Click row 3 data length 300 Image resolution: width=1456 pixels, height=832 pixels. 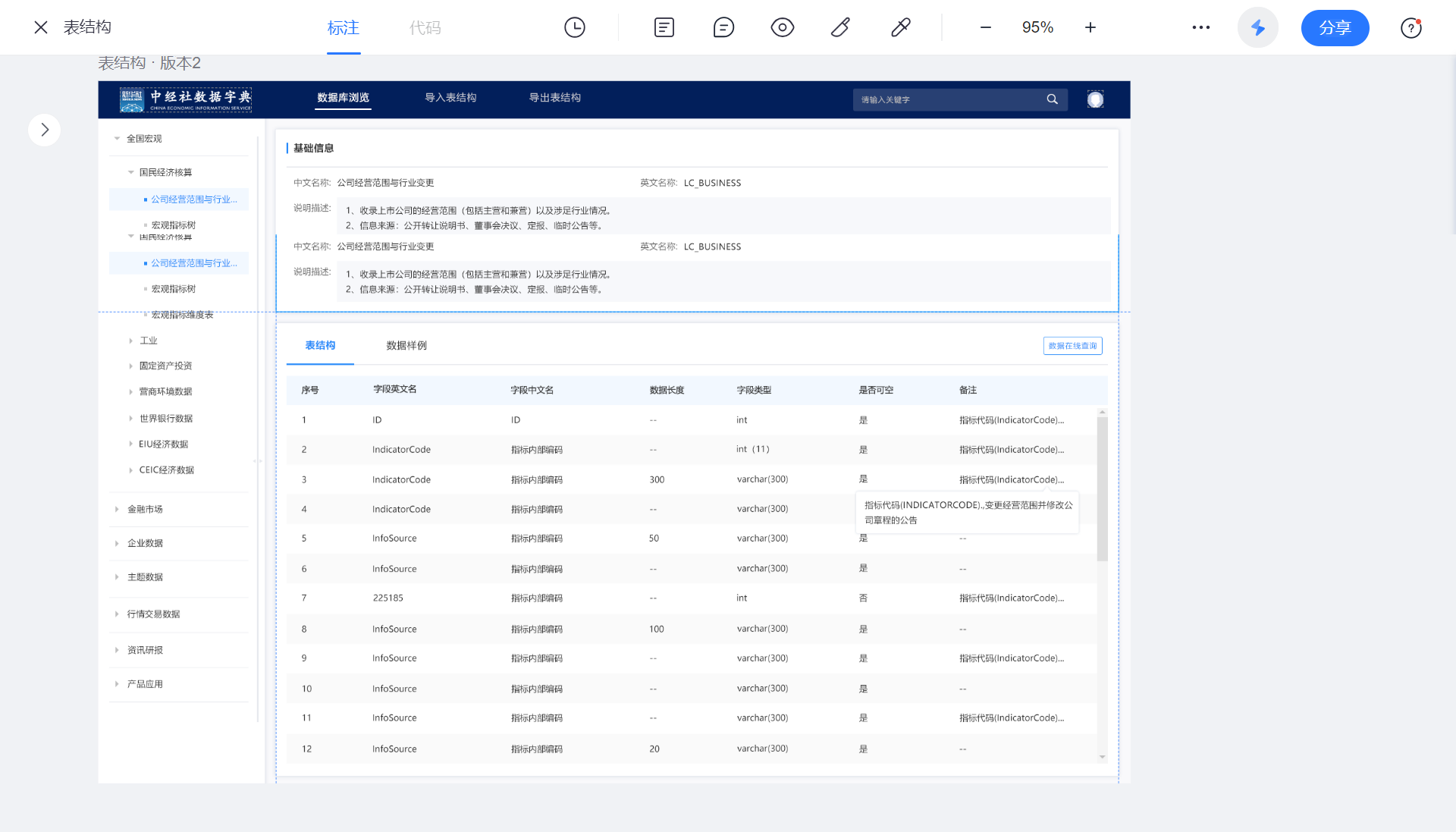(657, 480)
